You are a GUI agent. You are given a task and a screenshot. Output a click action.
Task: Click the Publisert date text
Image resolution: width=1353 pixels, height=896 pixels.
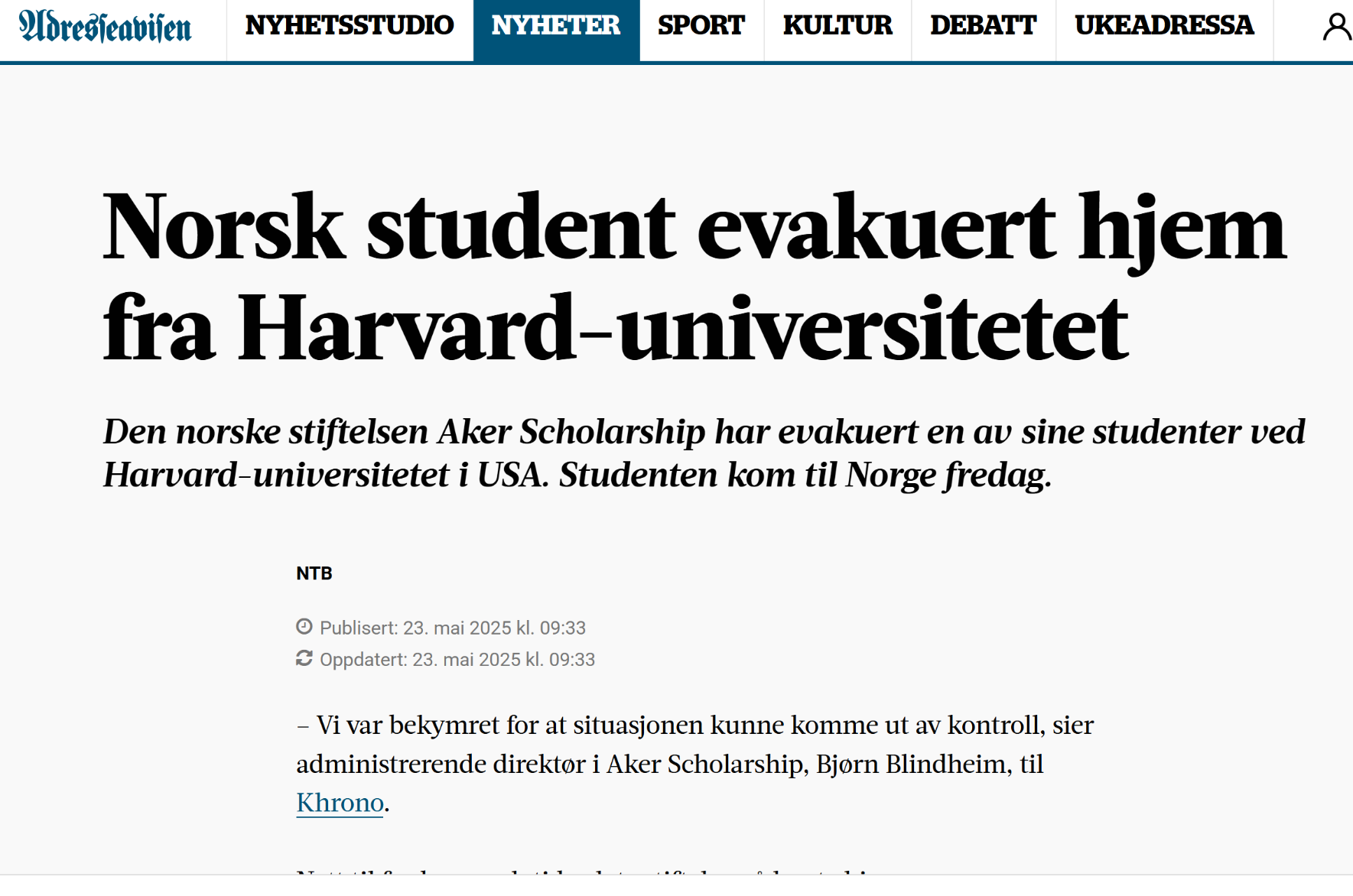[452, 628]
